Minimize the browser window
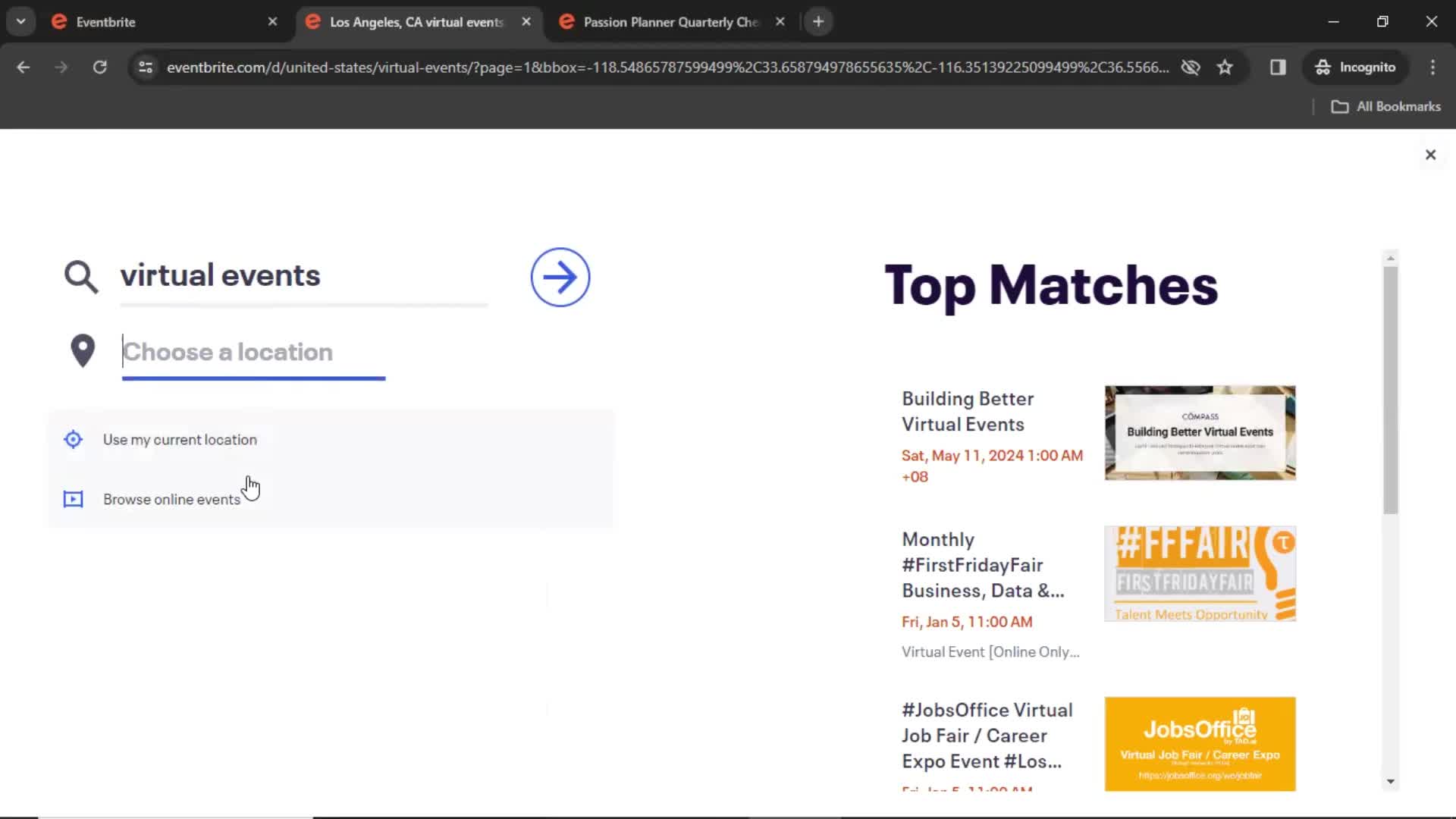The image size is (1456, 819). [x=1333, y=22]
